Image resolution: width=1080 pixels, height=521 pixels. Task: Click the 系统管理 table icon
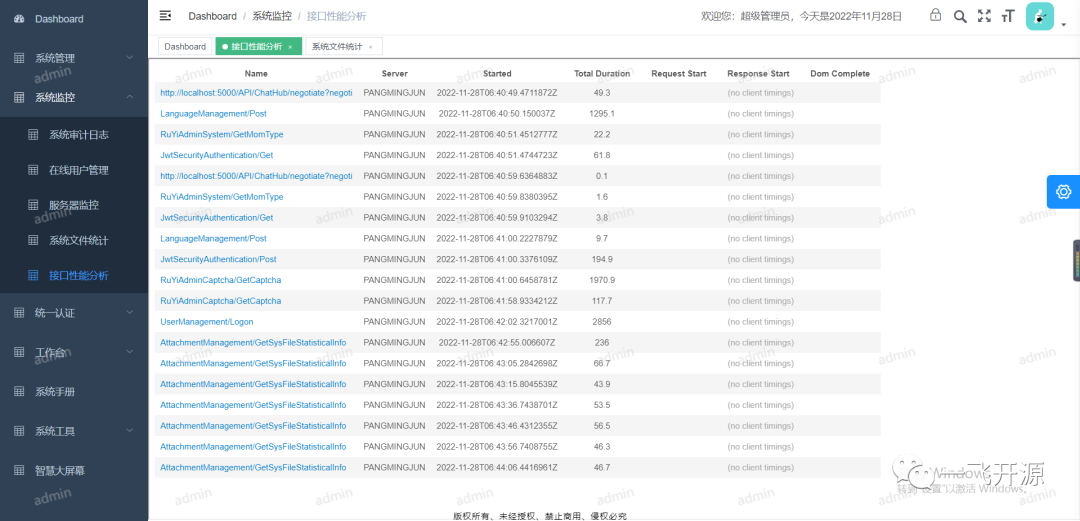pos(19,59)
